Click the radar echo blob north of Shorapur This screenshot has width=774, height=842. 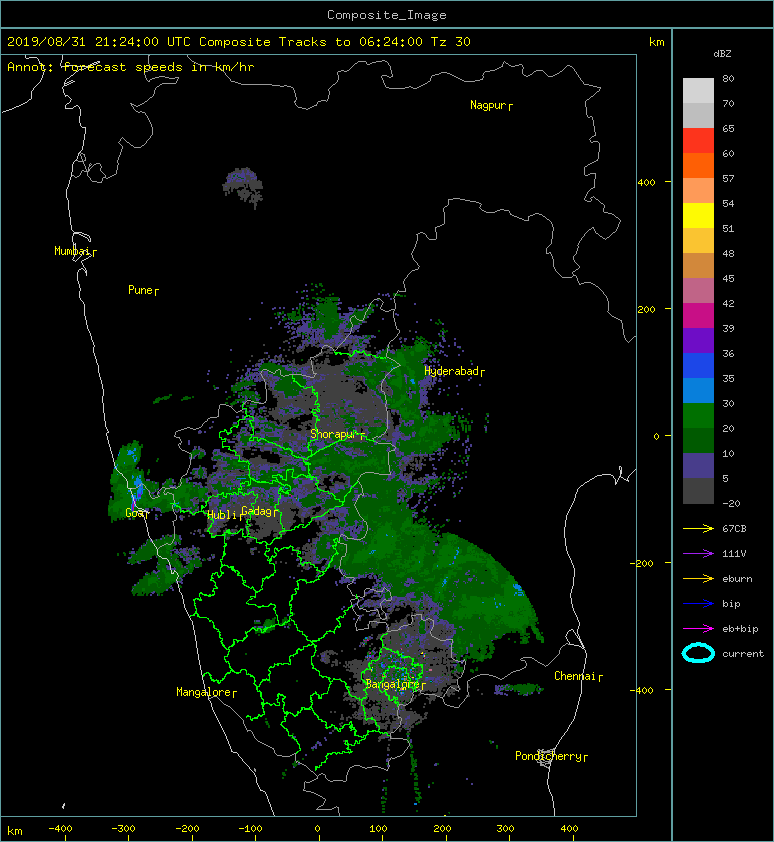328,317
